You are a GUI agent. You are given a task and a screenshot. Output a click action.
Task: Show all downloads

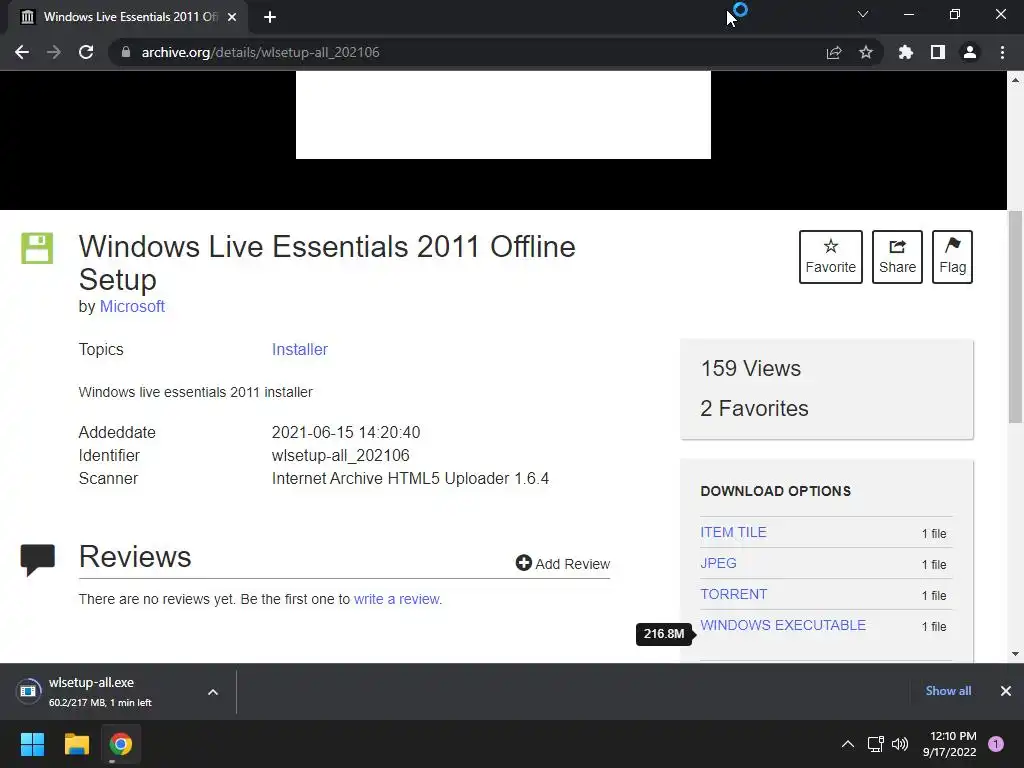[948, 691]
